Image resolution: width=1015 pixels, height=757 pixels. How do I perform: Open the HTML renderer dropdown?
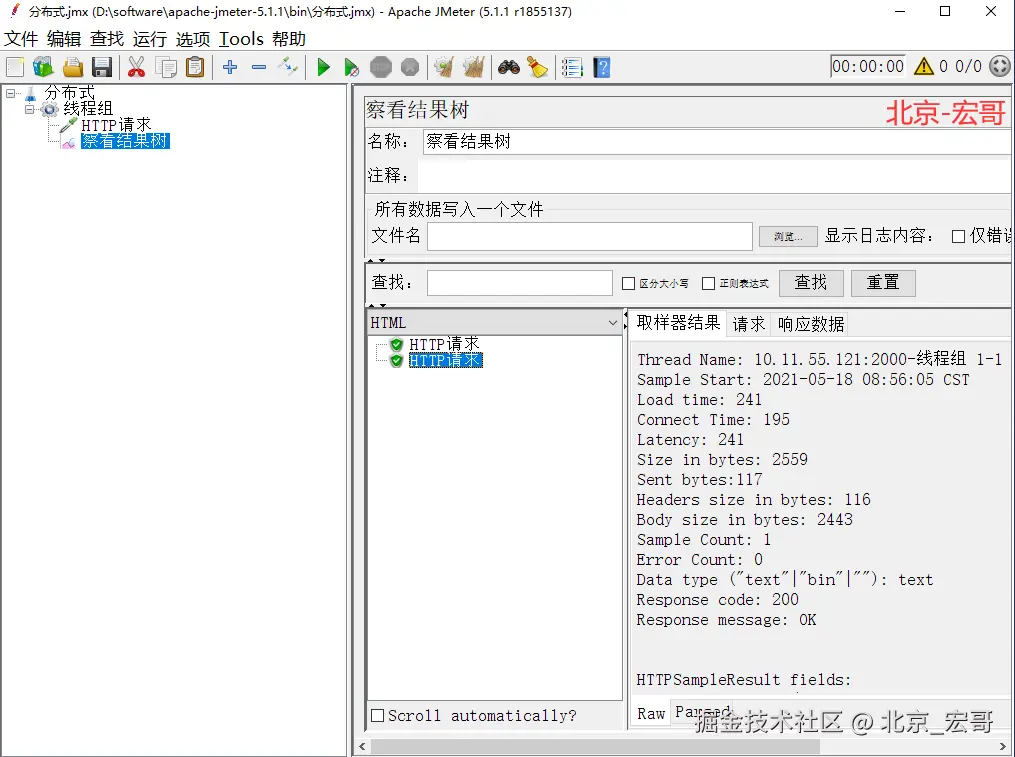pos(495,322)
